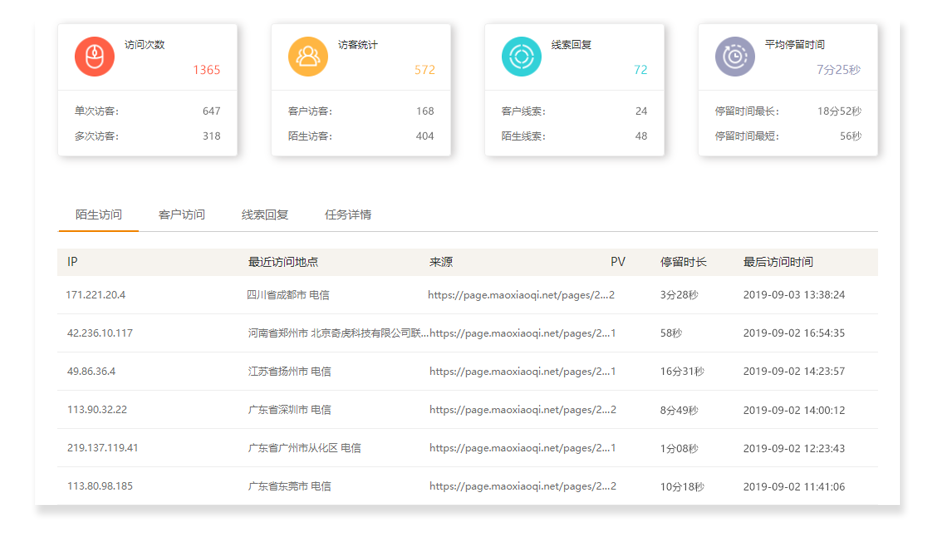Screen dimensions: 942x540
Task: Select IP address 113.80.98.185
Action: point(100,486)
